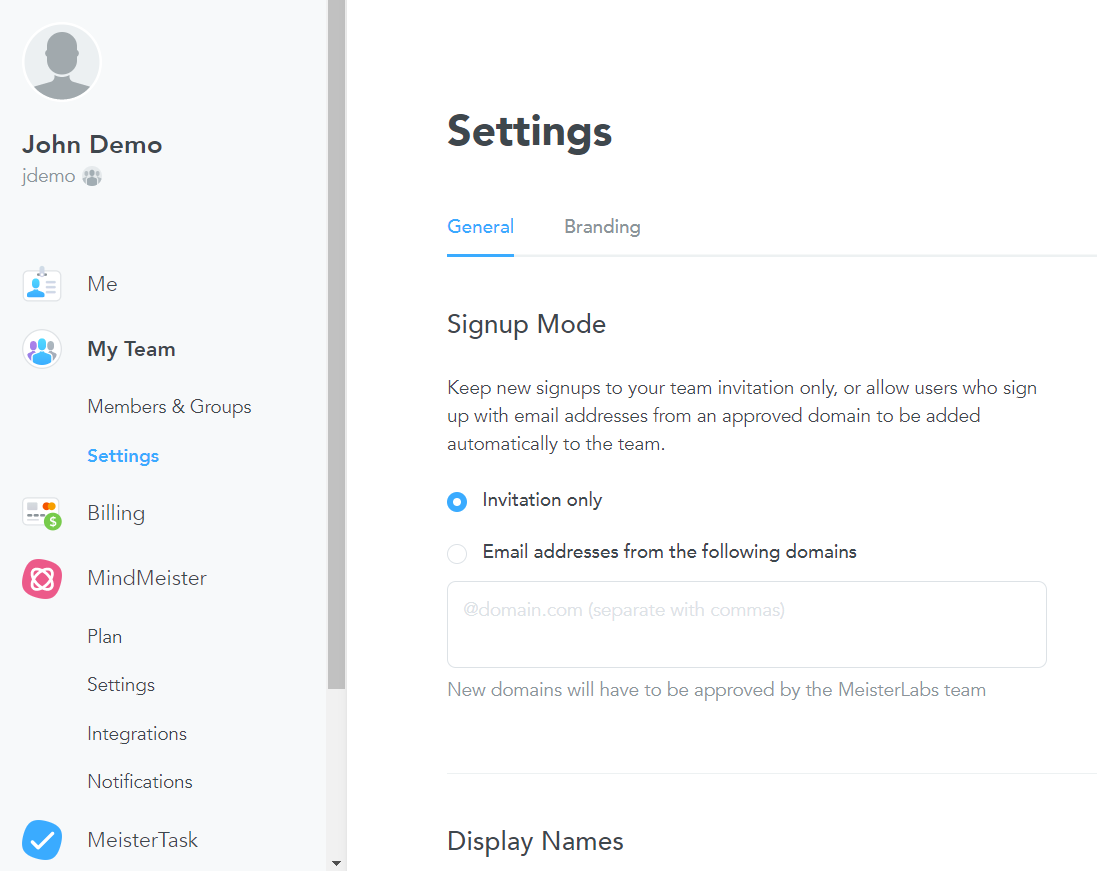The width and height of the screenshot is (1097, 871).
Task: Click the sidebar scrollbar thumb
Action: point(337,344)
